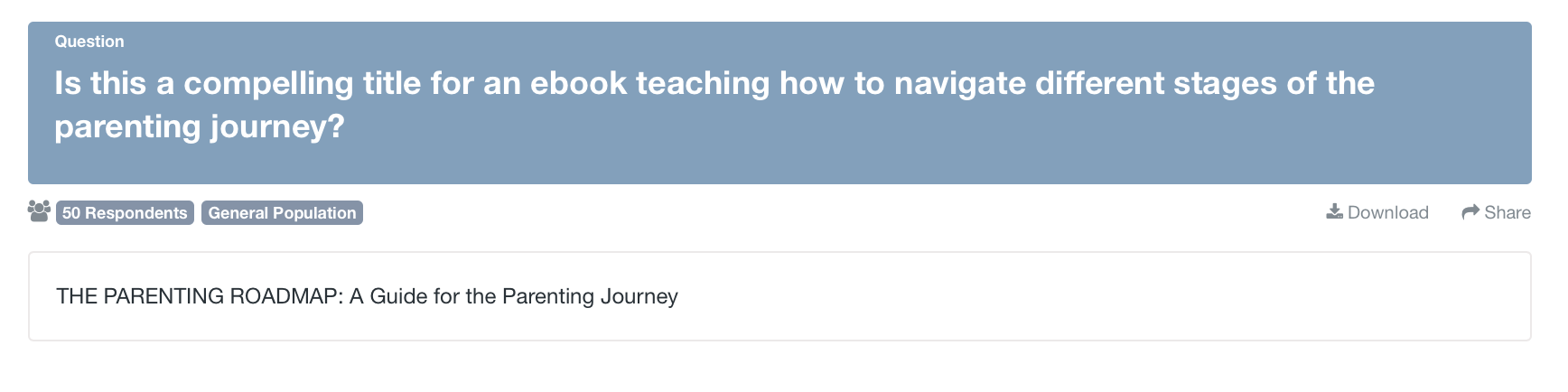Click the Share arrow icon
1568x392 pixels.
tap(1470, 212)
